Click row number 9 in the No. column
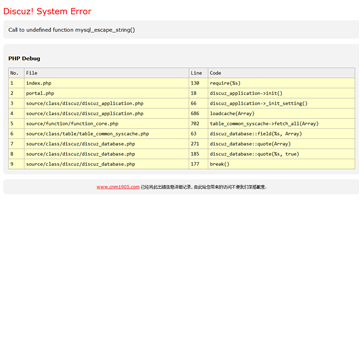 point(16,164)
